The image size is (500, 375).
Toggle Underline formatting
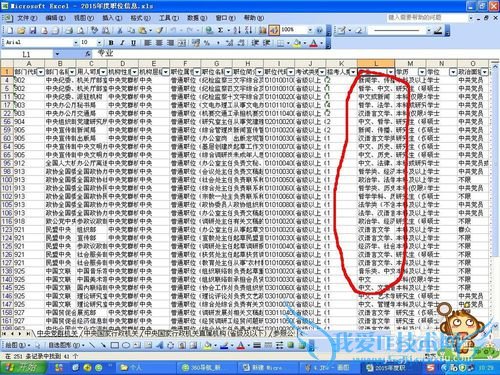click(x=134, y=43)
